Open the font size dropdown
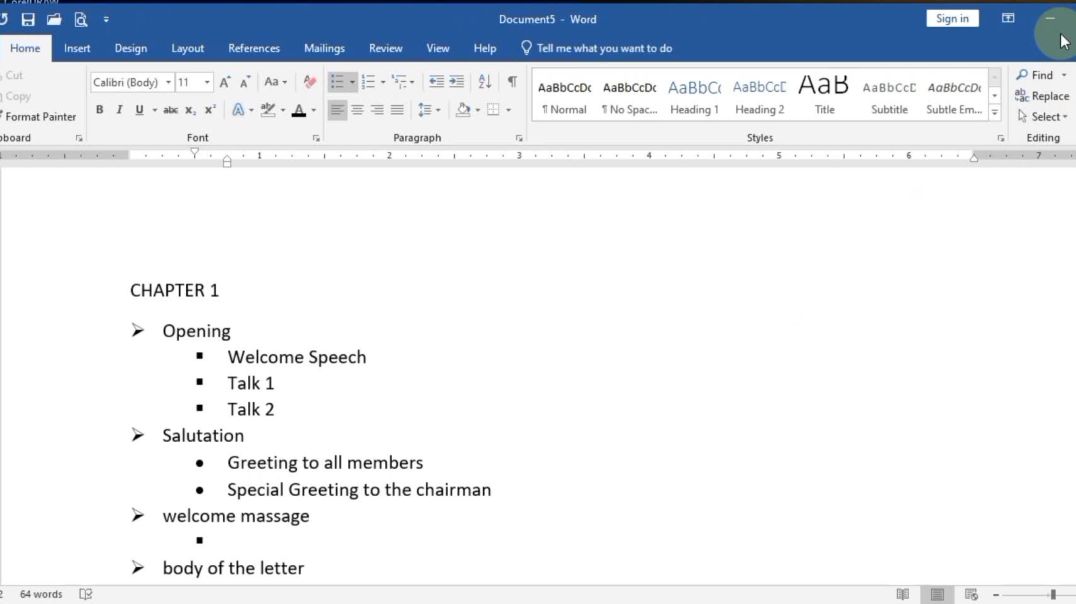Screen dimensions: 1076x604 208,82
